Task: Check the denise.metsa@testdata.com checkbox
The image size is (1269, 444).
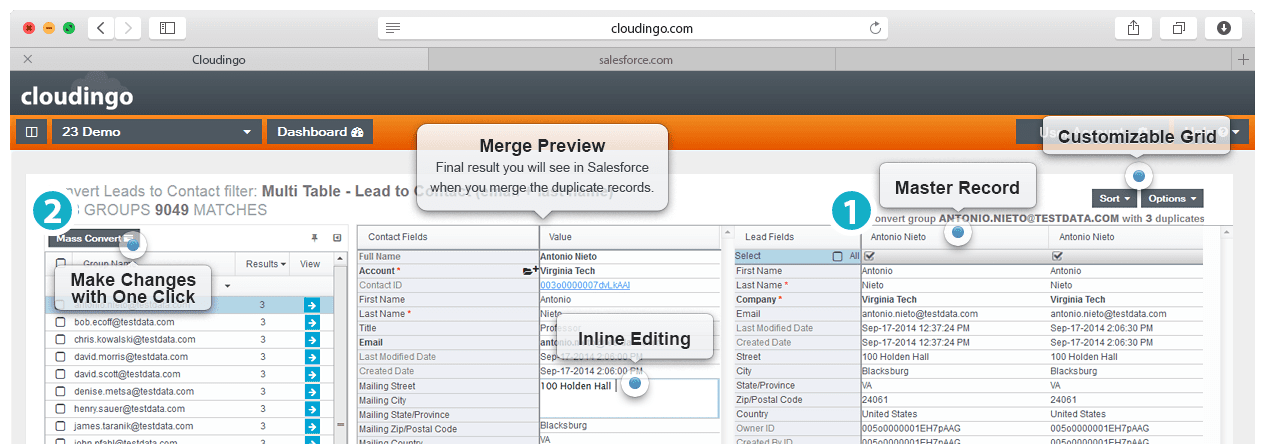Action: click(x=60, y=391)
